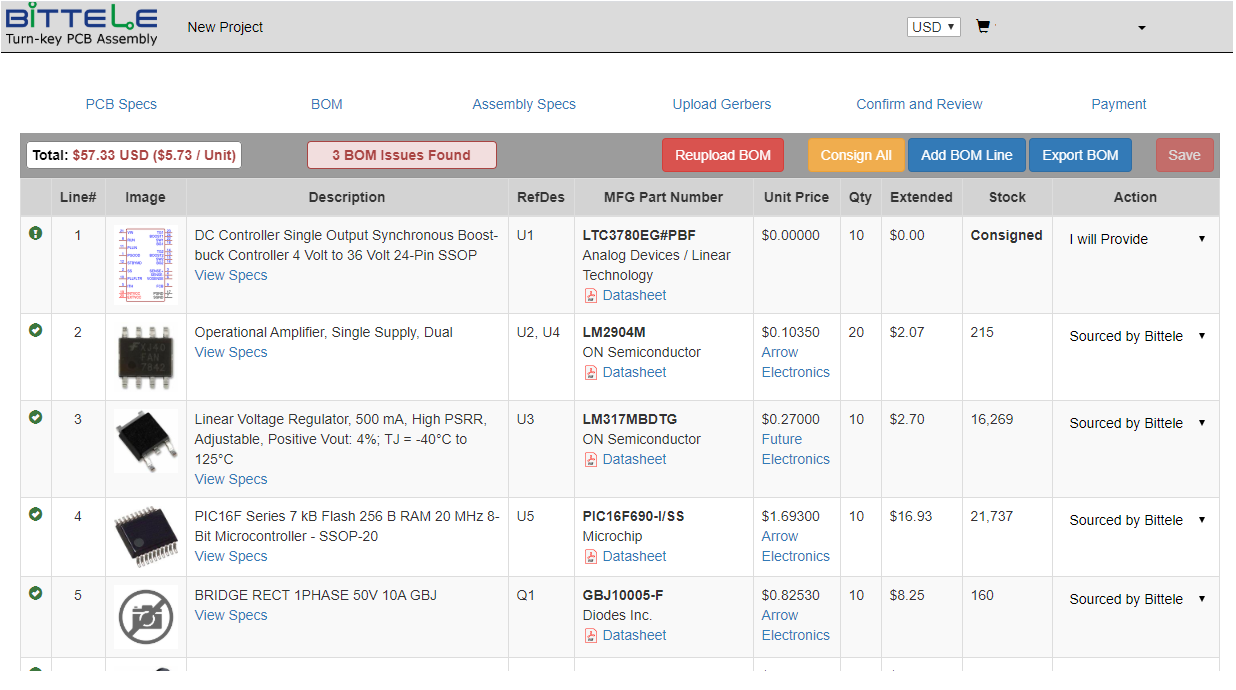Screen dimensions: 1236x690
Task: Click the PDF icon for LTC3780EG#PBF datasheet
Action: point(591,296)
